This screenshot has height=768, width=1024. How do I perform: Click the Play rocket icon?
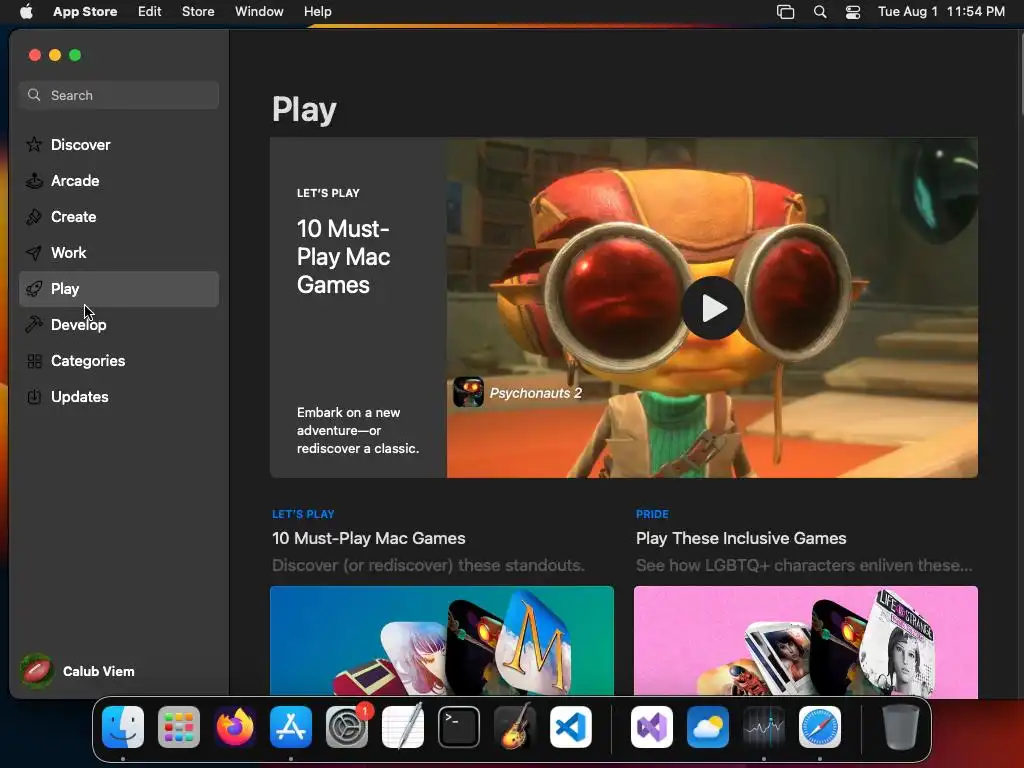point(34,289)
